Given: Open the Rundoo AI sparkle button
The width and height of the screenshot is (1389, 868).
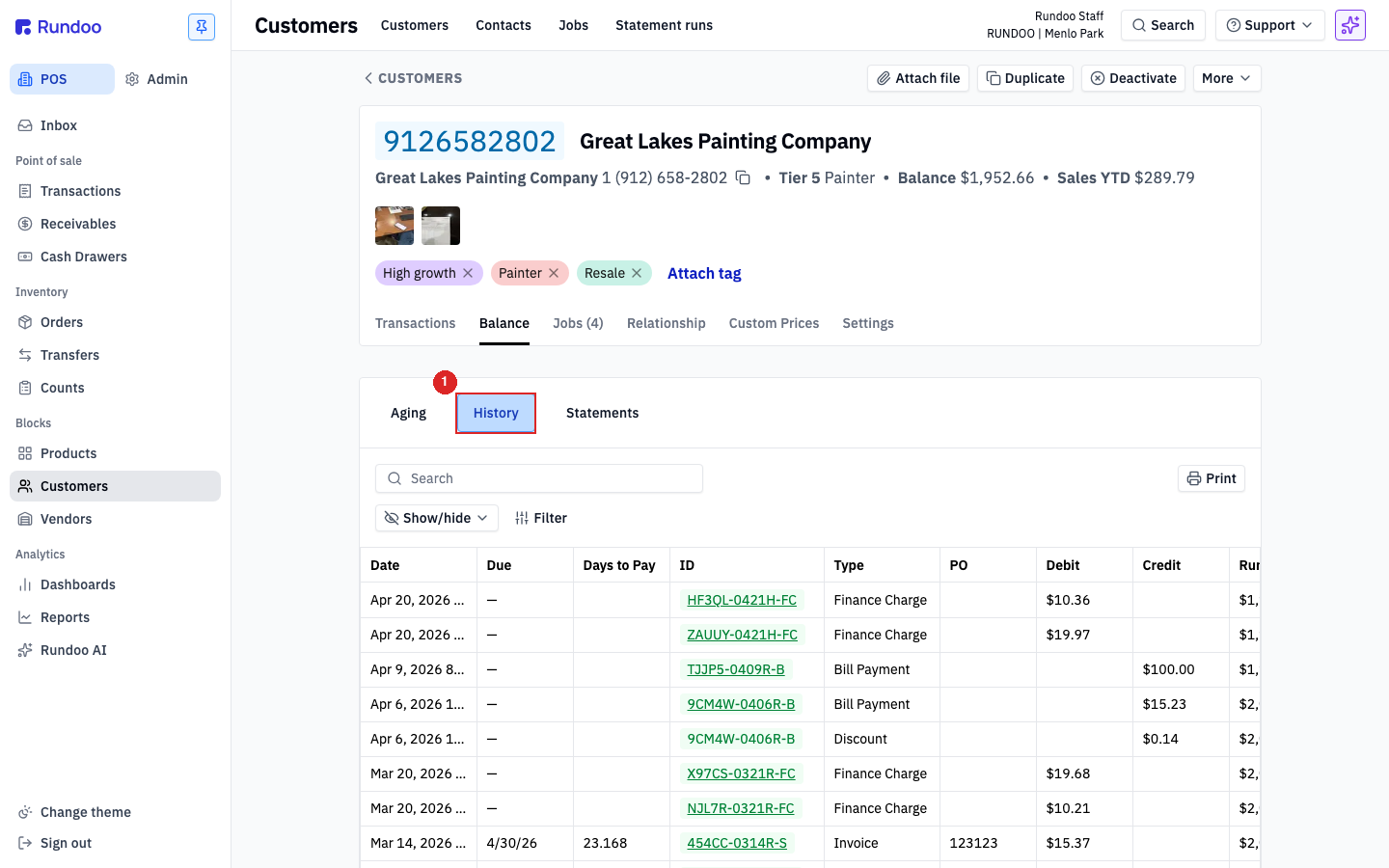Looking at the screenshot, I should click(x=1350, y=25).
